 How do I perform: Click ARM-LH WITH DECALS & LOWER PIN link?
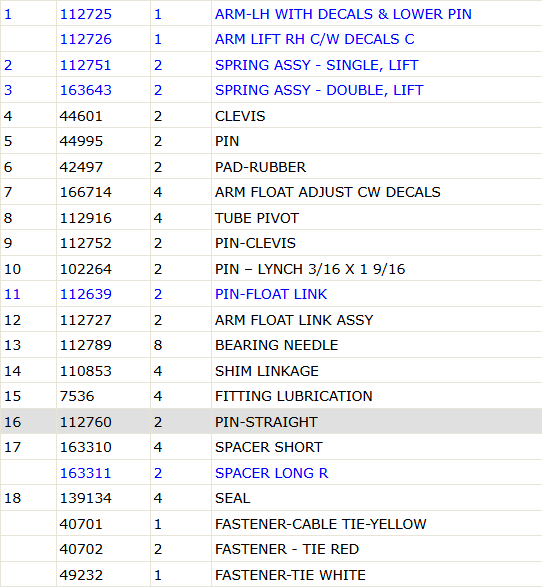[x=343, y=14]
